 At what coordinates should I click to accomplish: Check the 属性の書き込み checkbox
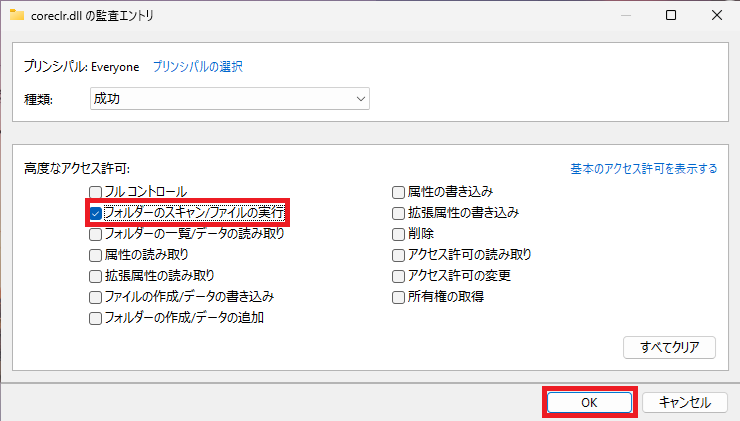click(398, 192)
